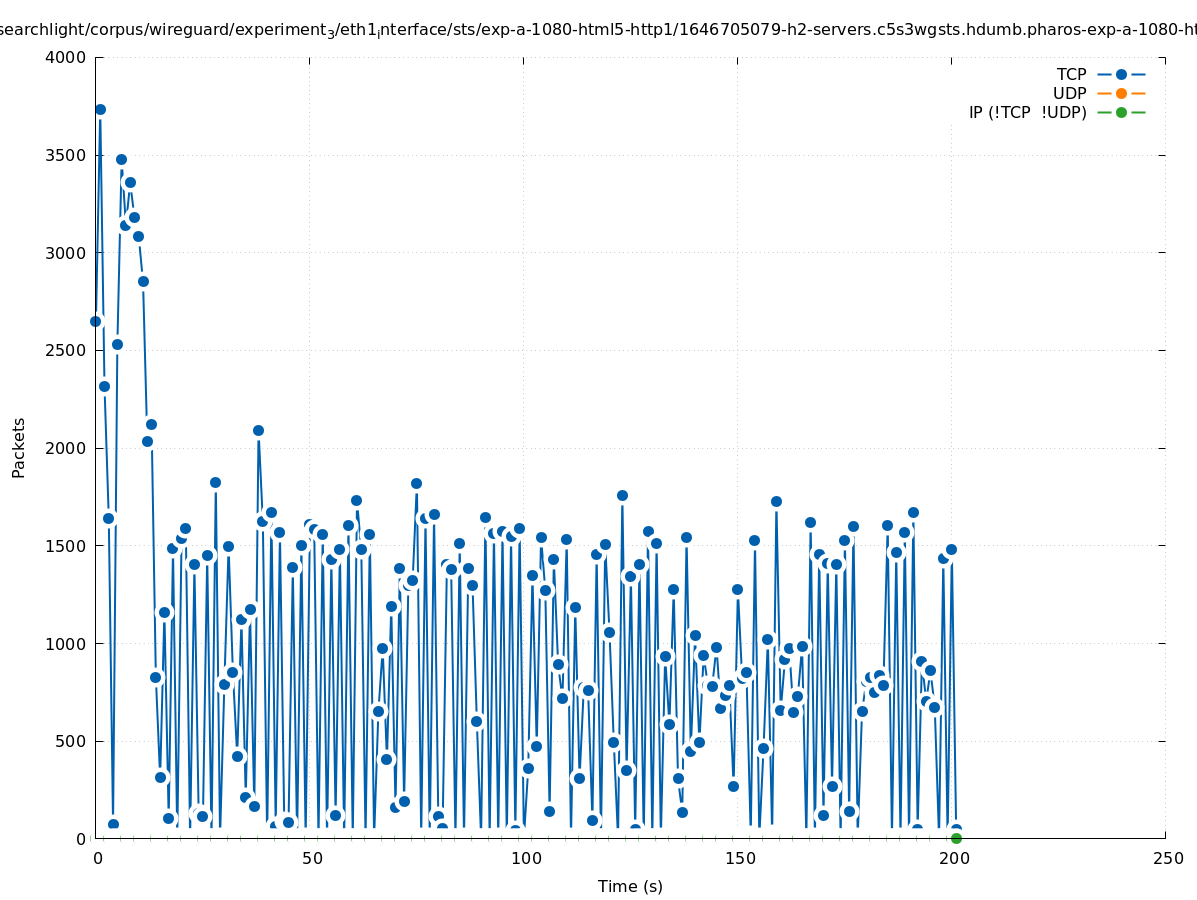Click the highest TCP data point near 3700
The image size is (1197, 900).
100,110
